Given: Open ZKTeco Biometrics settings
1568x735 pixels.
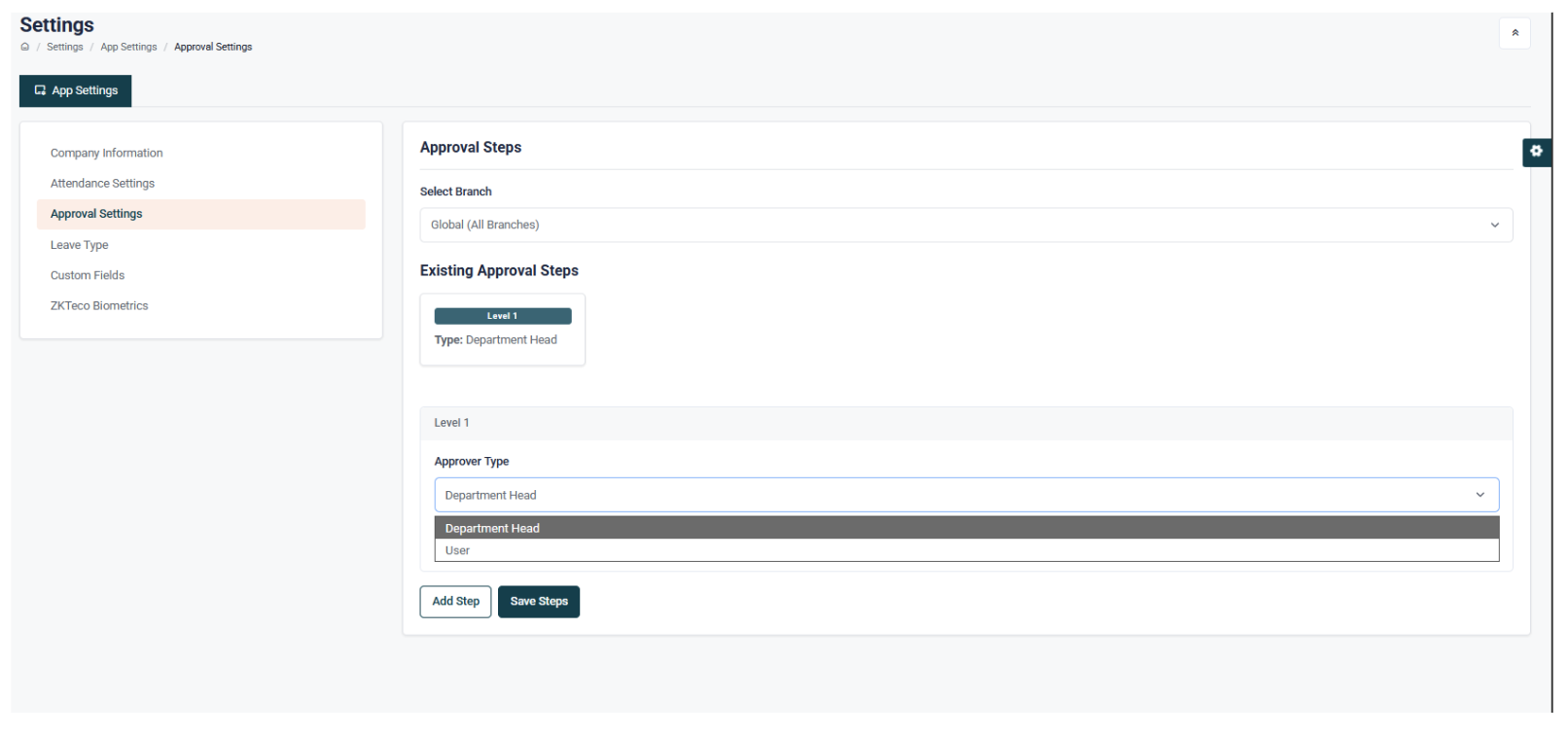Looking at the screenshot, I should [x=99, y=306].
